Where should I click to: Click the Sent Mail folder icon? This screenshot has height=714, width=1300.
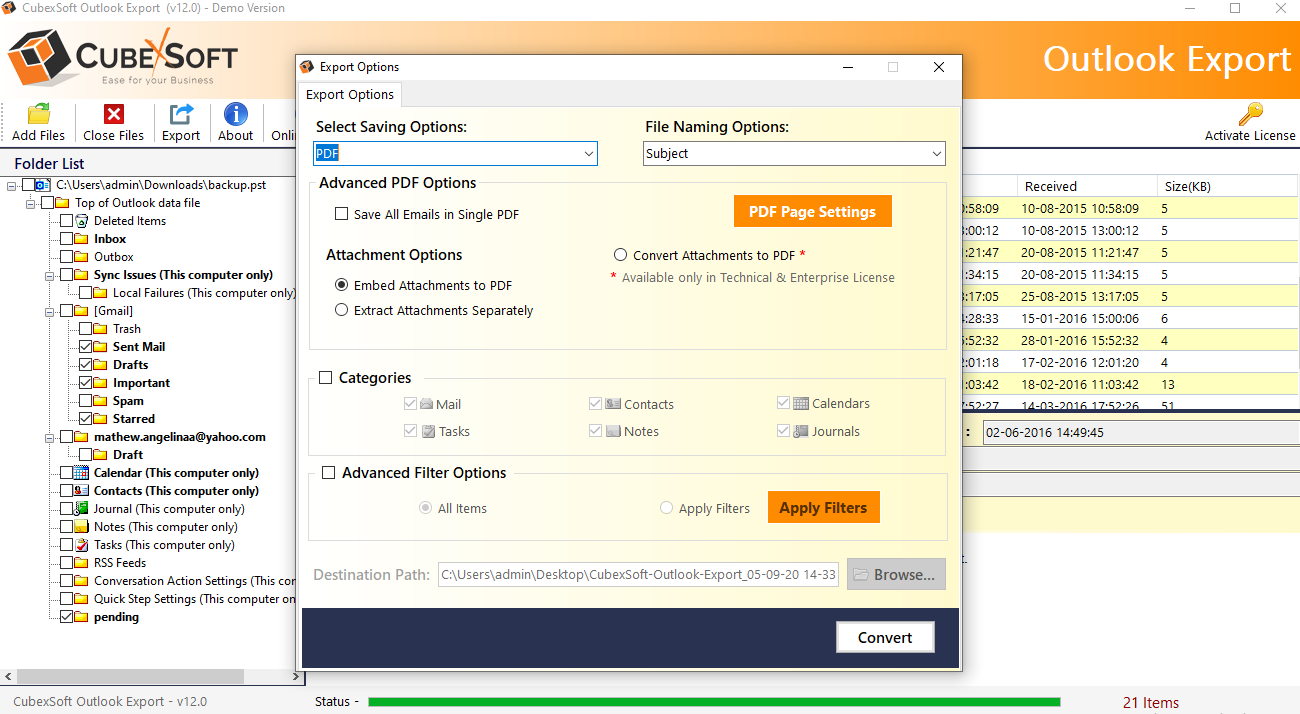(x=101, y=347)
